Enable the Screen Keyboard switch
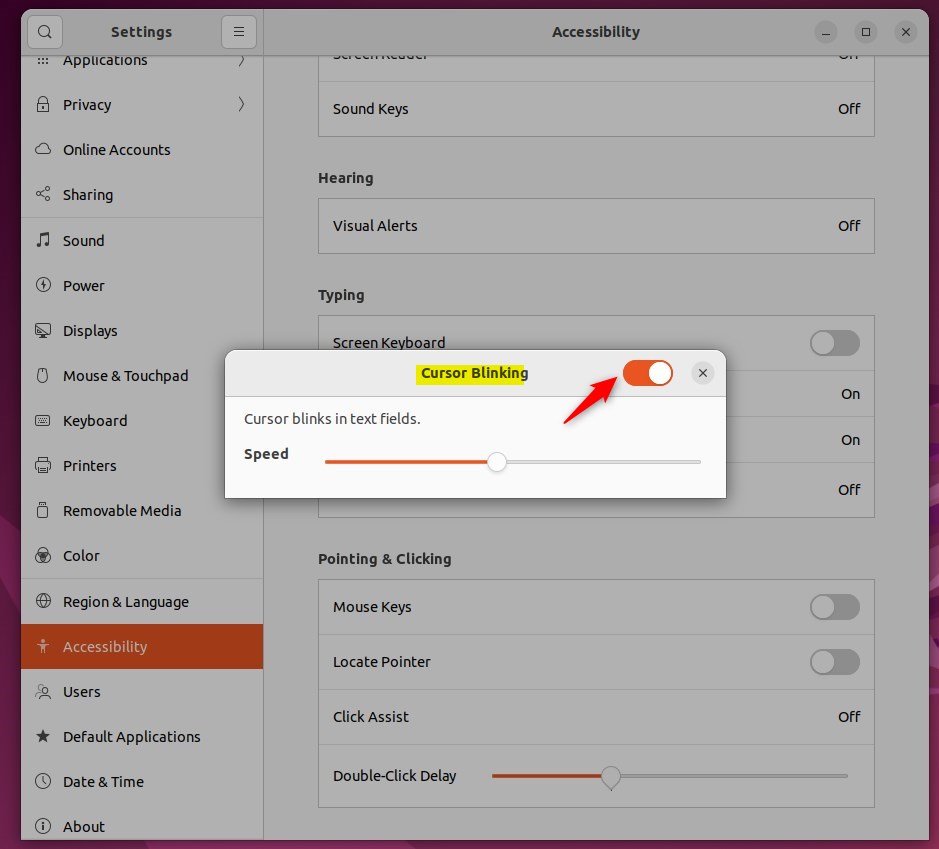 coord(834,343)
